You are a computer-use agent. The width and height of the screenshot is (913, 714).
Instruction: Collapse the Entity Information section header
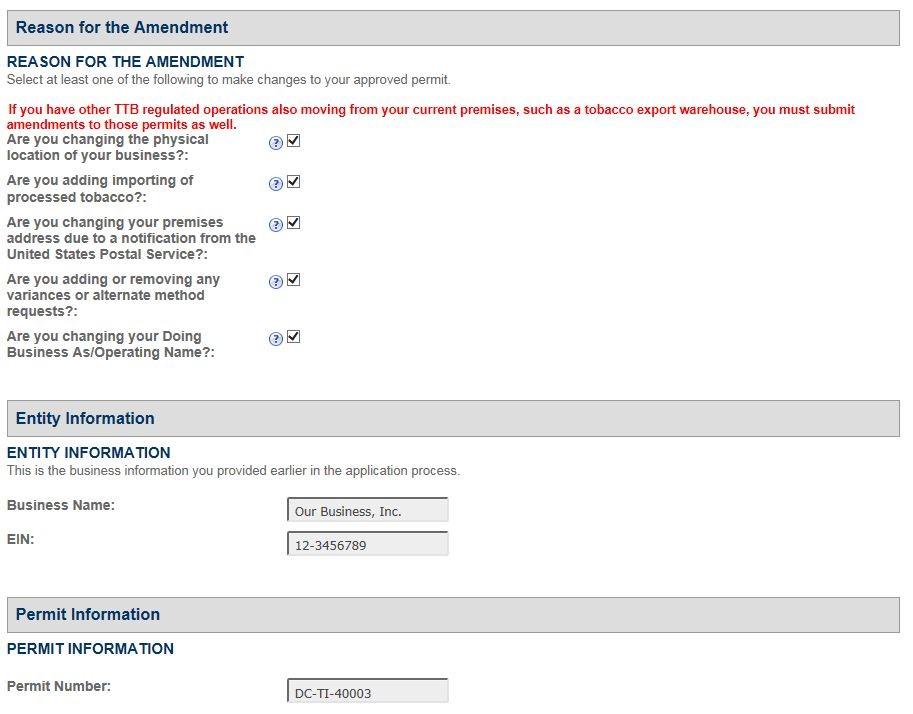pyautogui.click(x=453, y=419)
